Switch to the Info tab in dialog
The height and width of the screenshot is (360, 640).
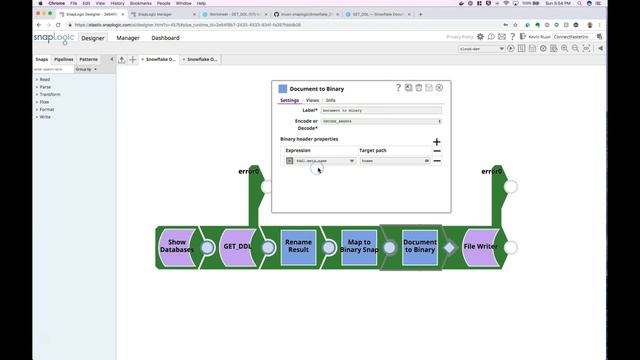click(x=331, y=100)
